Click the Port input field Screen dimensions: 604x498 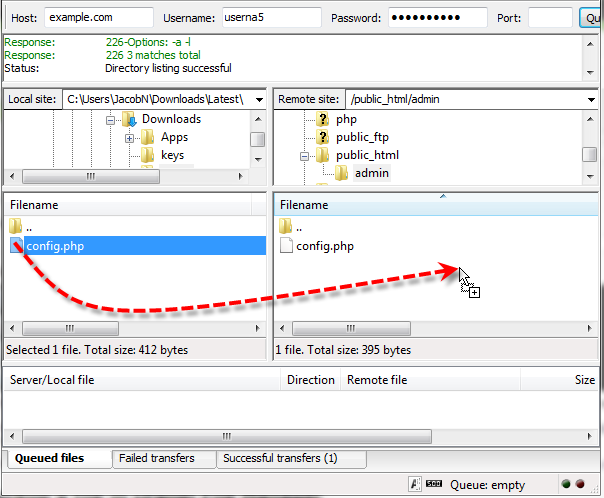coord(550,18)
